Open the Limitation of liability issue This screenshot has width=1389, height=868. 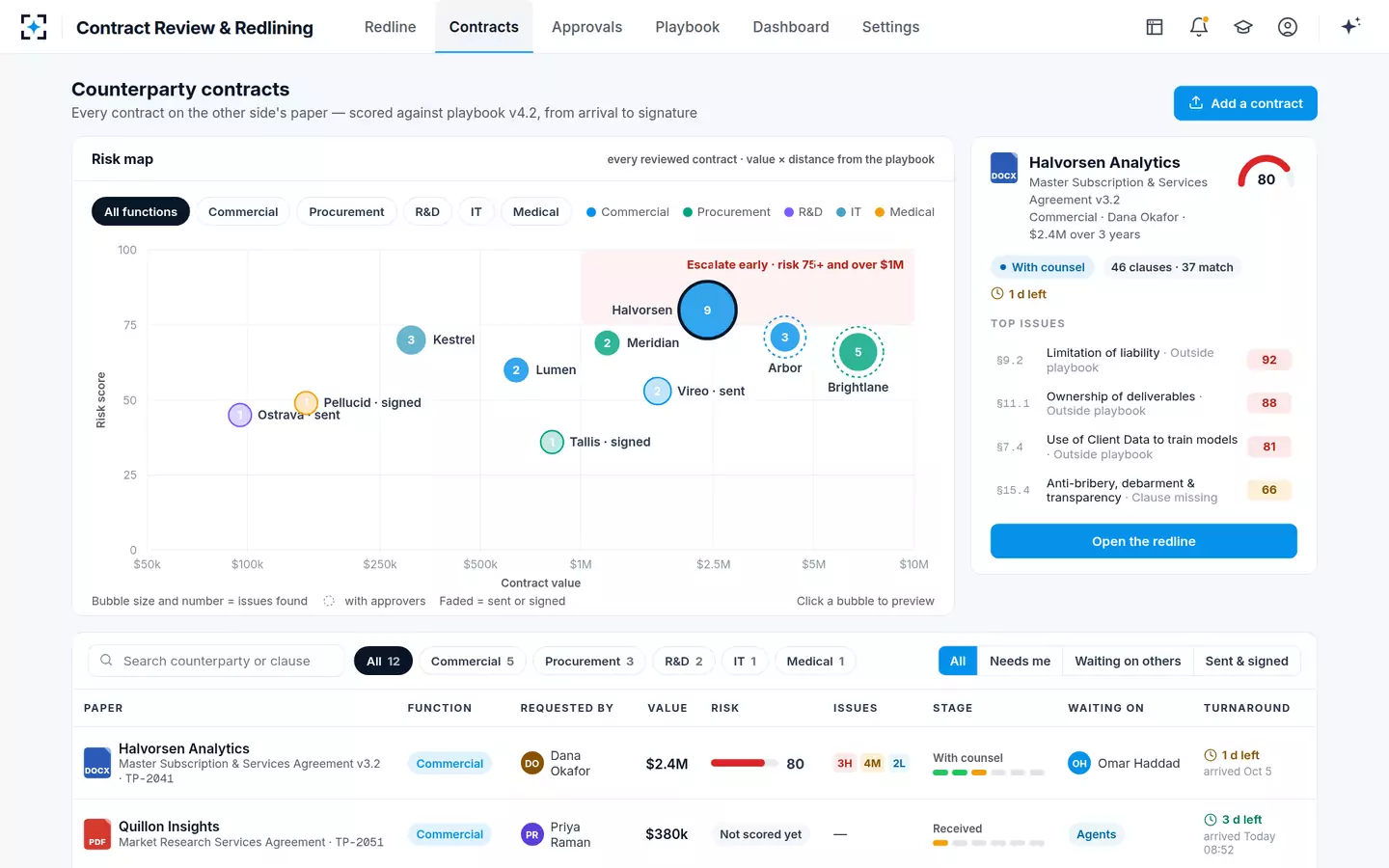point(1143,360)
